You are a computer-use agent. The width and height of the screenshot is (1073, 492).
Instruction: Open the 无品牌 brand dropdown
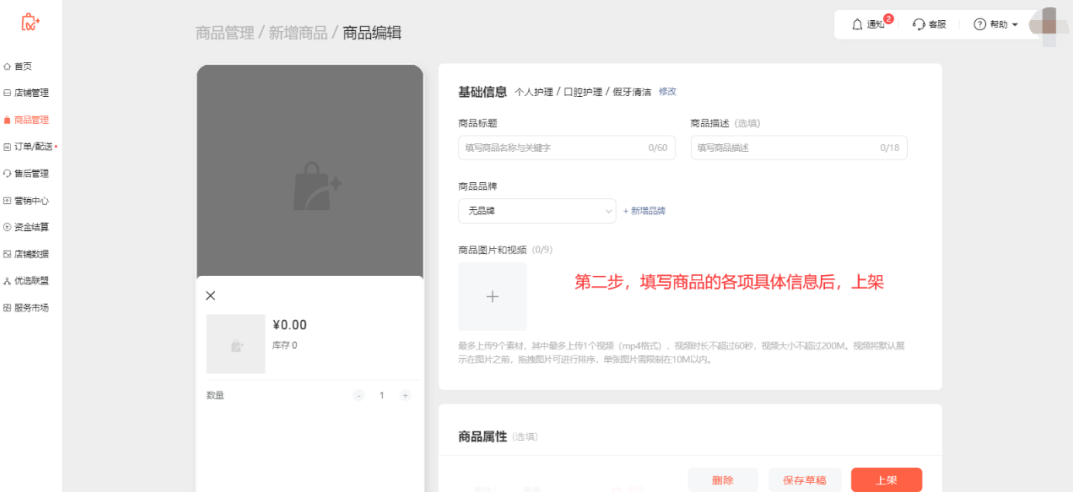[537, 211]
